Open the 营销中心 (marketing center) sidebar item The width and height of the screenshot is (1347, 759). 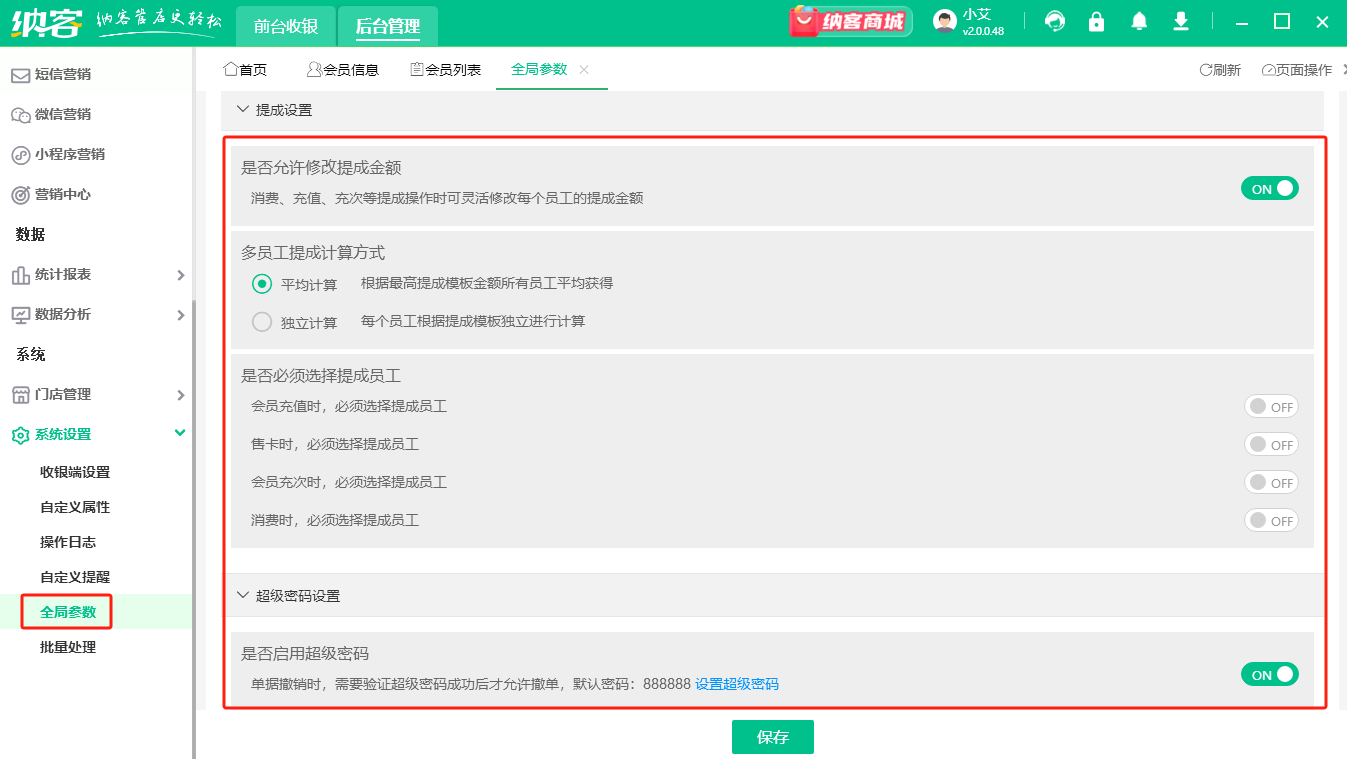coord(64,194)
